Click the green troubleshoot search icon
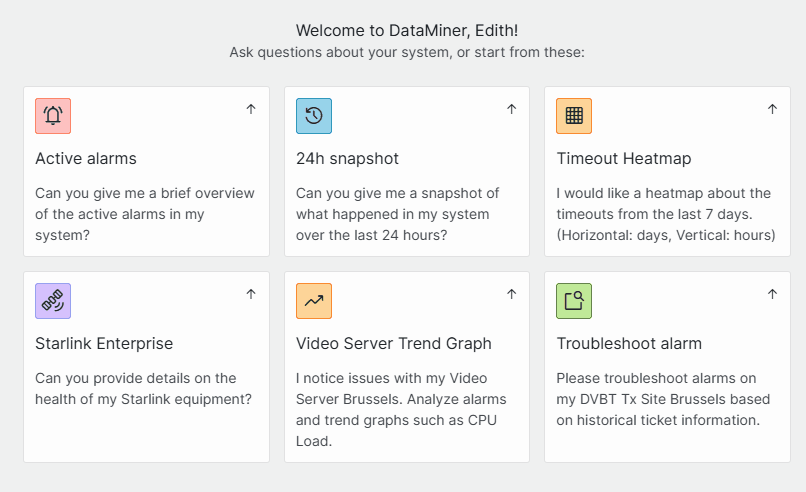Image resolution: width=806 pixels, height=492 pixels. (x=574, y=301)
